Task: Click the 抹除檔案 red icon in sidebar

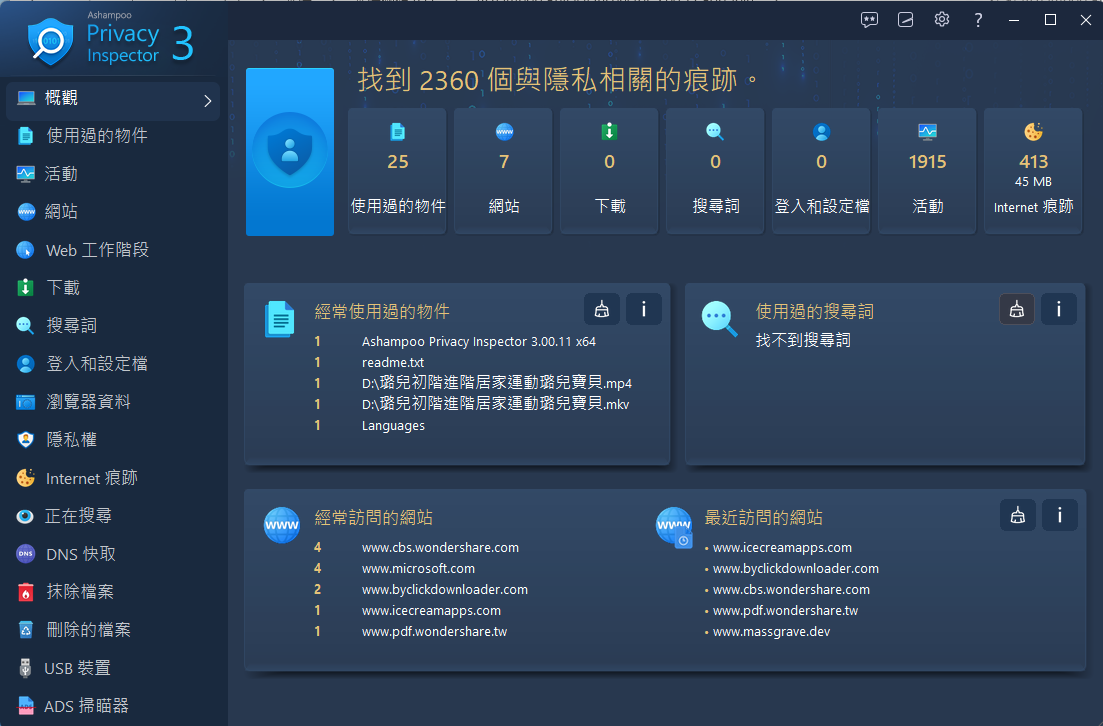Action: (x=25, y=592)
